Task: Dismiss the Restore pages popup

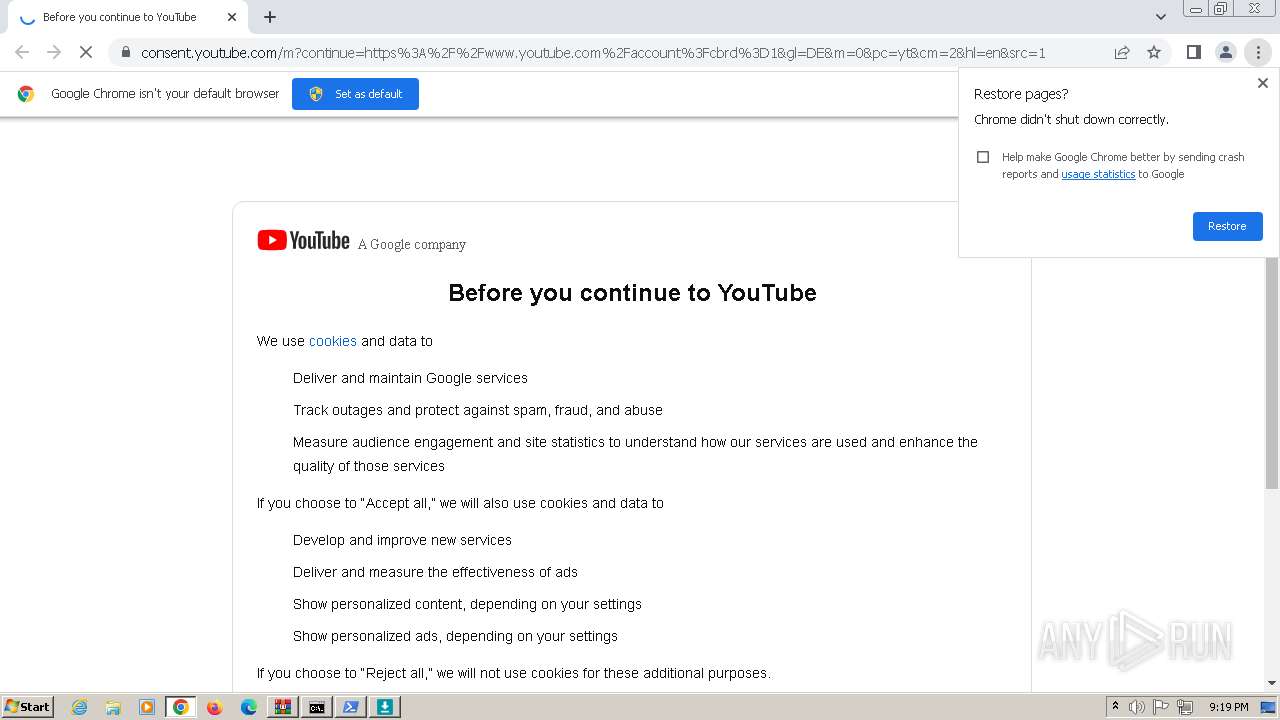Action: coord(1262,83)
